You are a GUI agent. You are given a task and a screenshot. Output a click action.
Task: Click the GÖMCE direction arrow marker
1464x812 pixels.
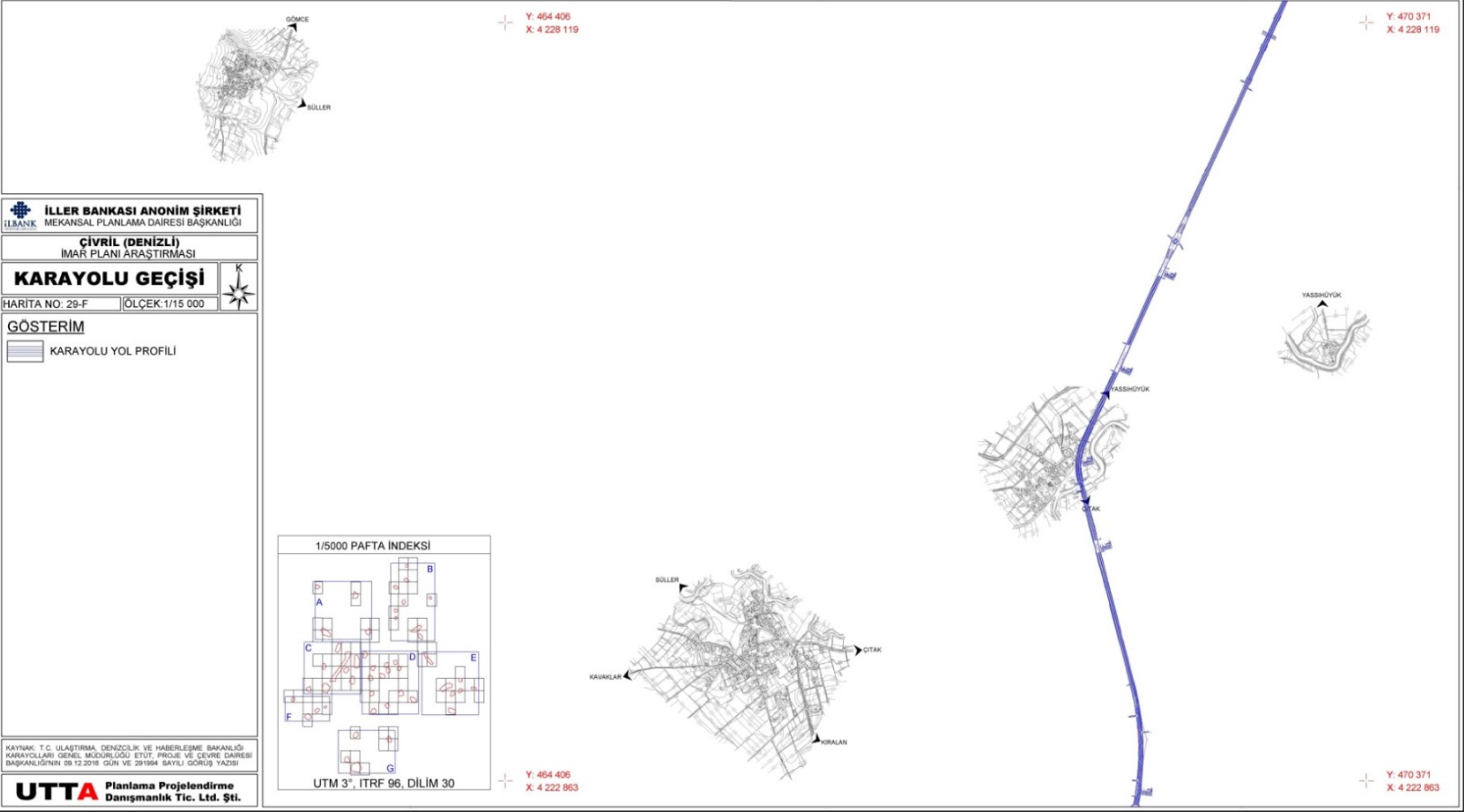(x=292, y=28)
